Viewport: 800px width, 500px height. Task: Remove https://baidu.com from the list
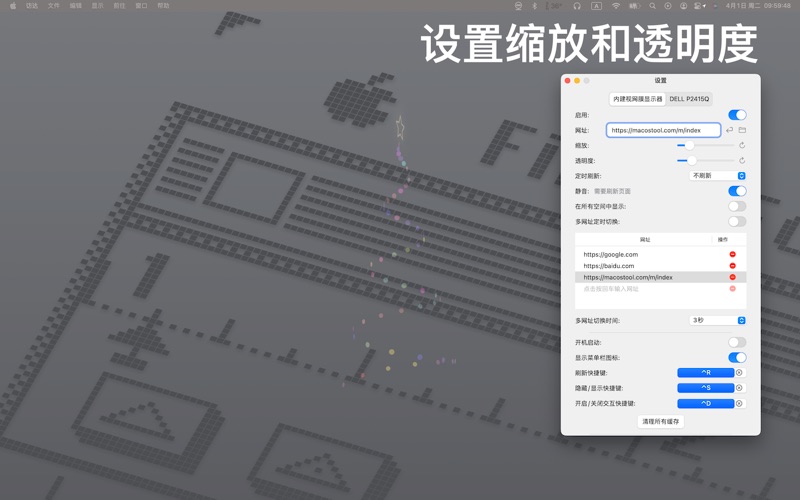[x=733, y=266]
